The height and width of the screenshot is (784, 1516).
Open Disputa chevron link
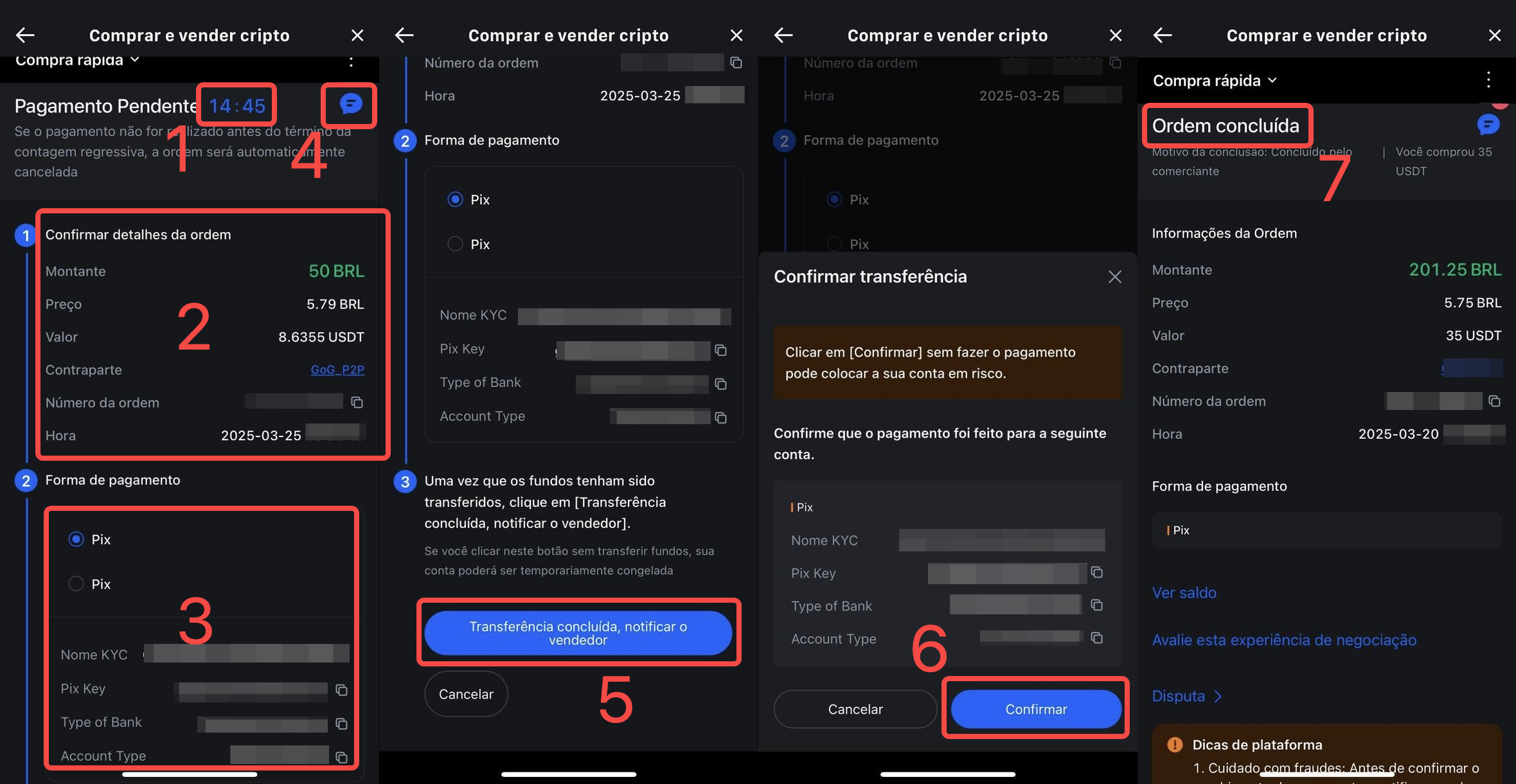[x=1186, y=696]
